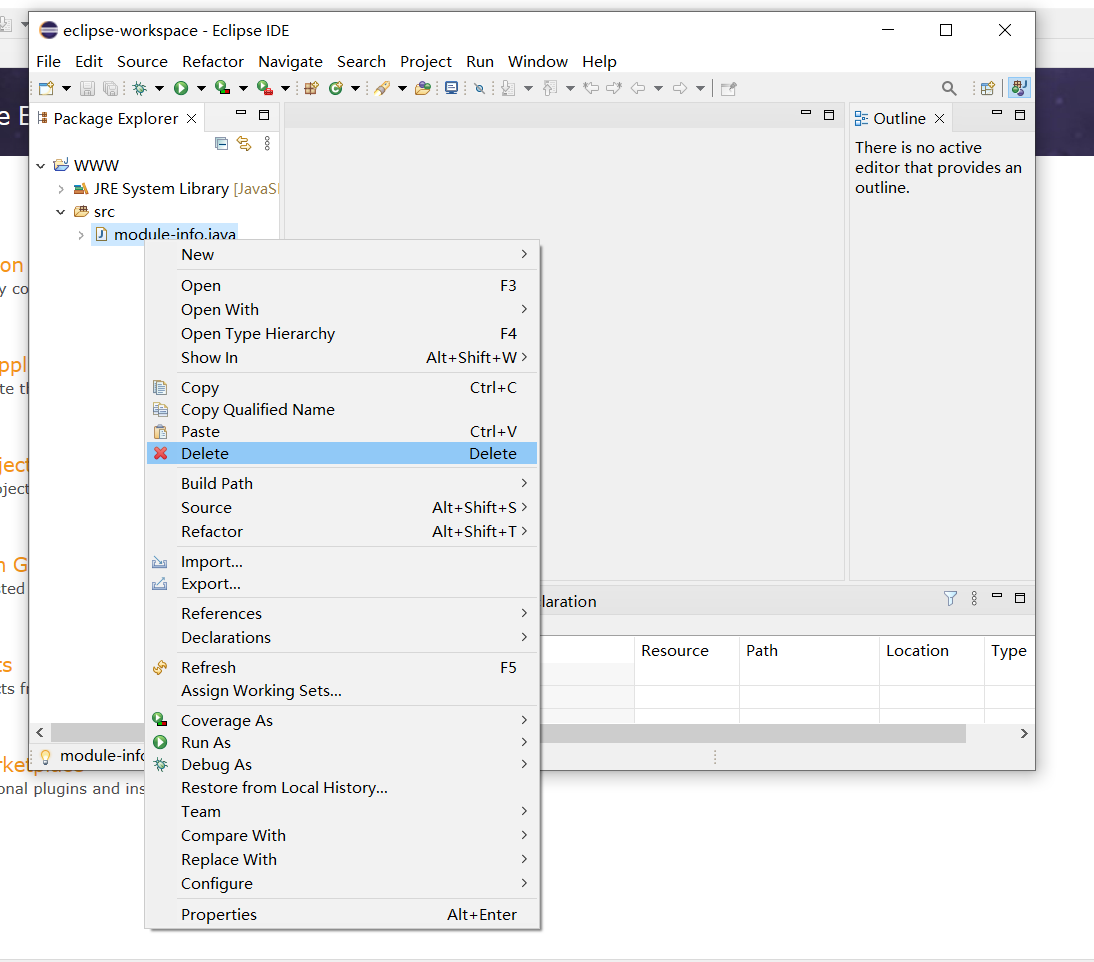The image size is (1094, 962).
Task: Minimize the Package Explorer view
Action: [x=241, y=112]
